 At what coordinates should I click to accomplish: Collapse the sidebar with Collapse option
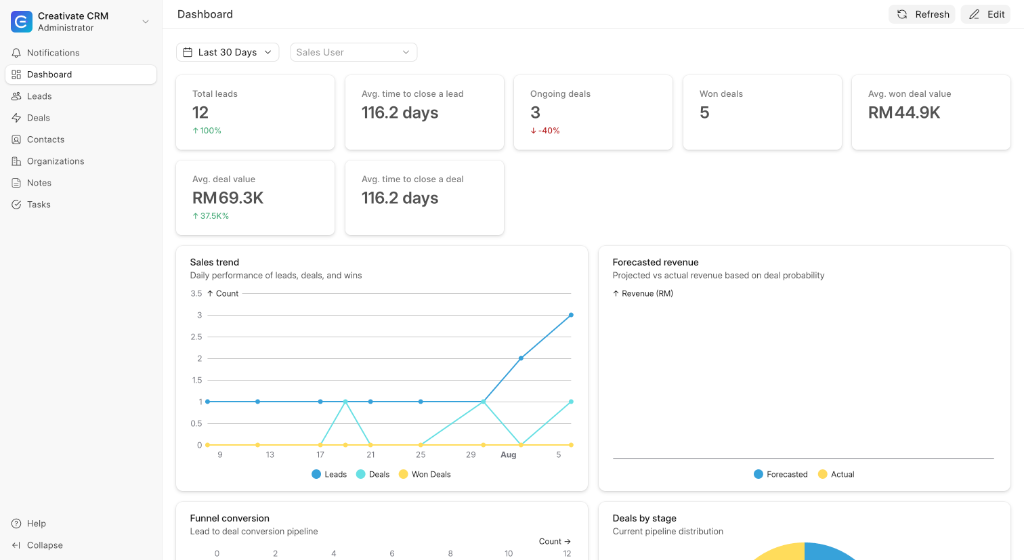(x=37, y=545)
